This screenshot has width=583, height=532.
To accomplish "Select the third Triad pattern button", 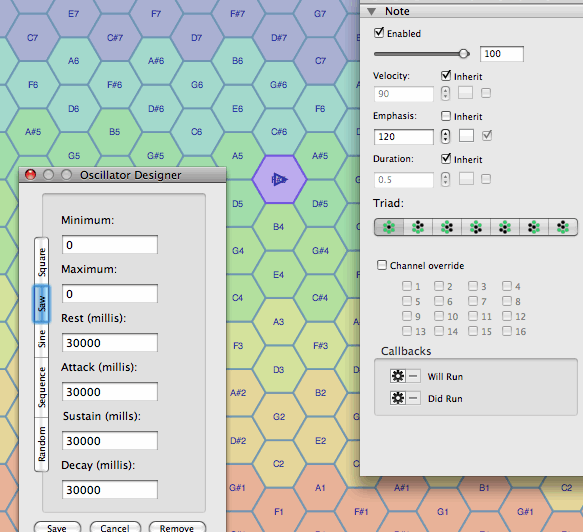I will click(447, 227).
